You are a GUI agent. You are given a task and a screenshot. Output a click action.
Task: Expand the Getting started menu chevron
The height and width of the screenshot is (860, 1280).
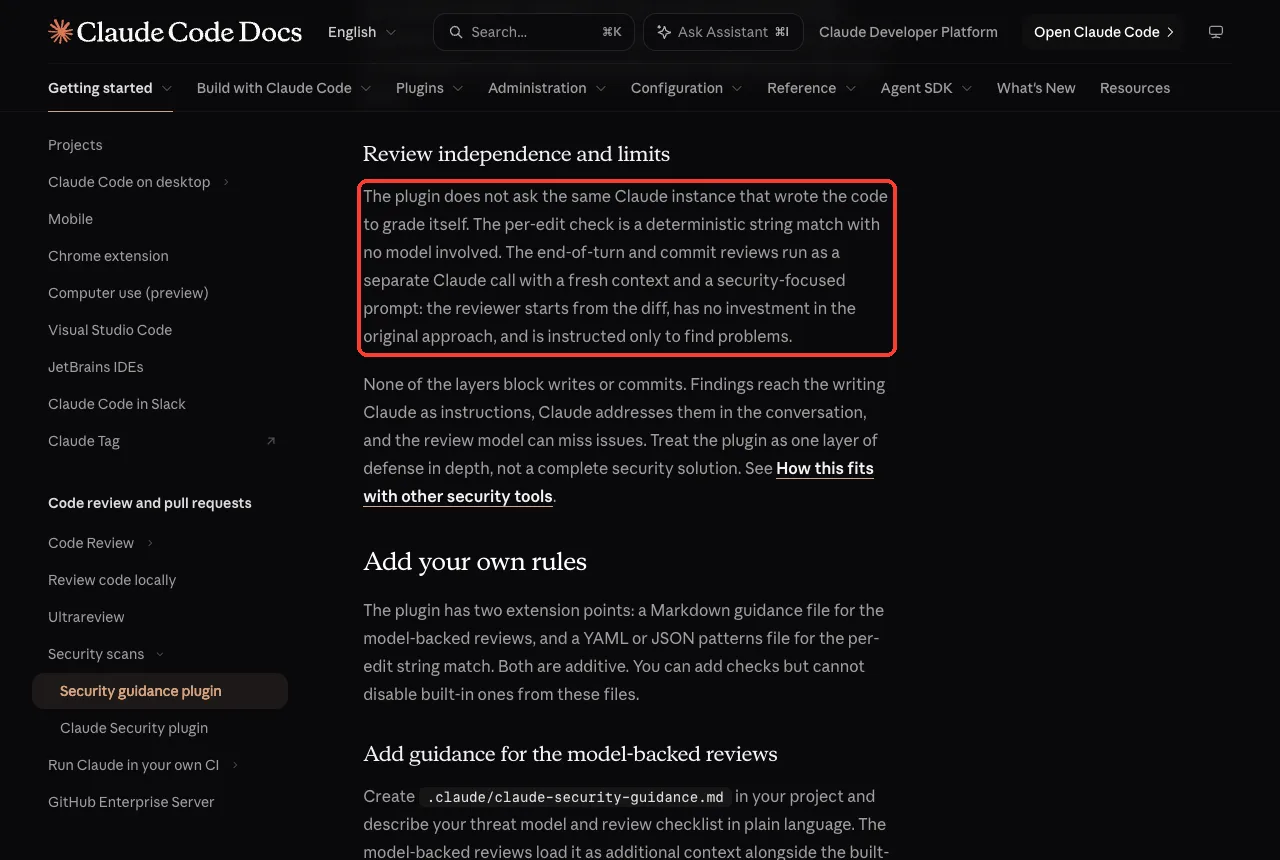[x=166, y=88]
